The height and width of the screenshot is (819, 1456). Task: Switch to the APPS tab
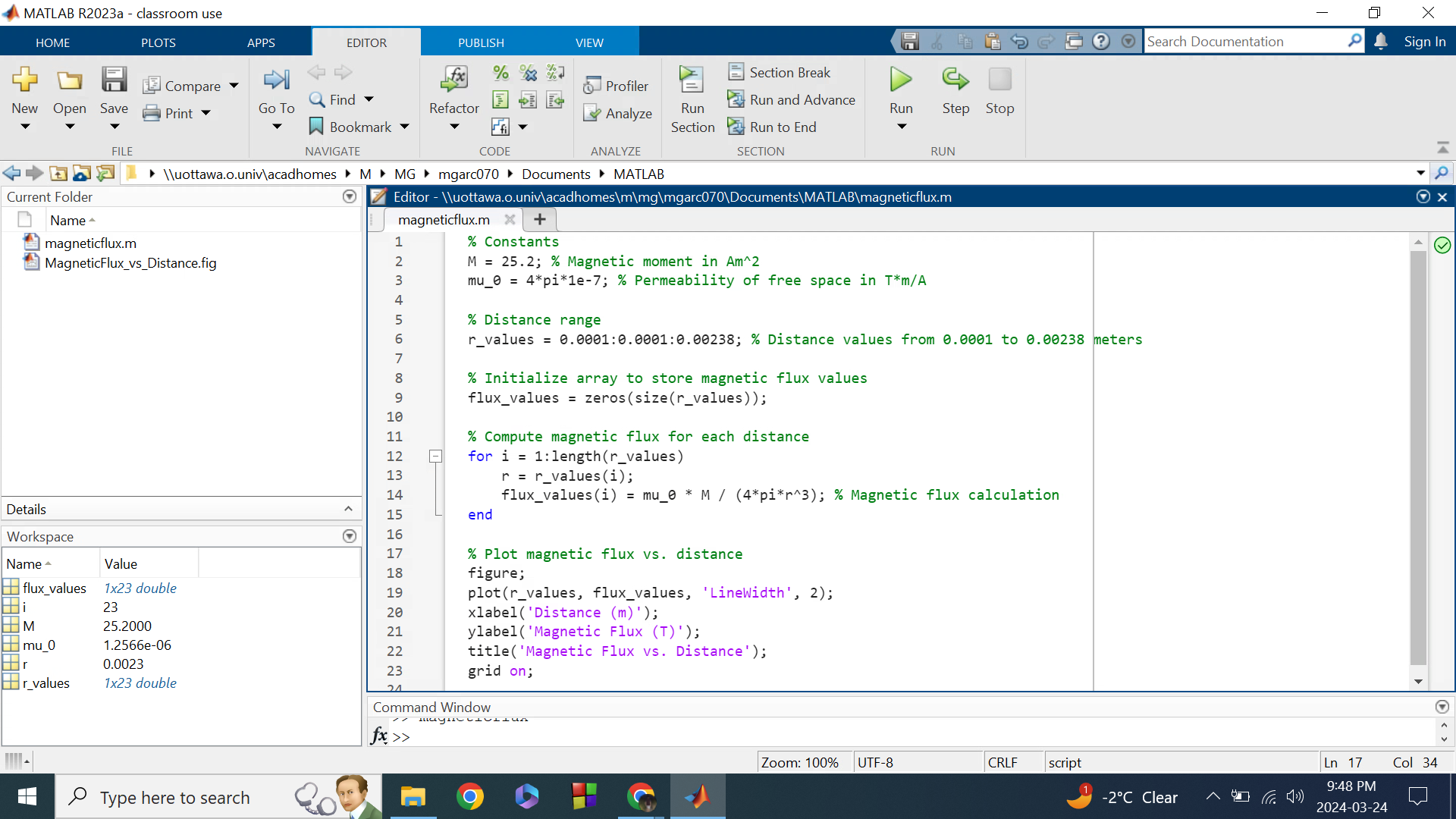point(261,42)
